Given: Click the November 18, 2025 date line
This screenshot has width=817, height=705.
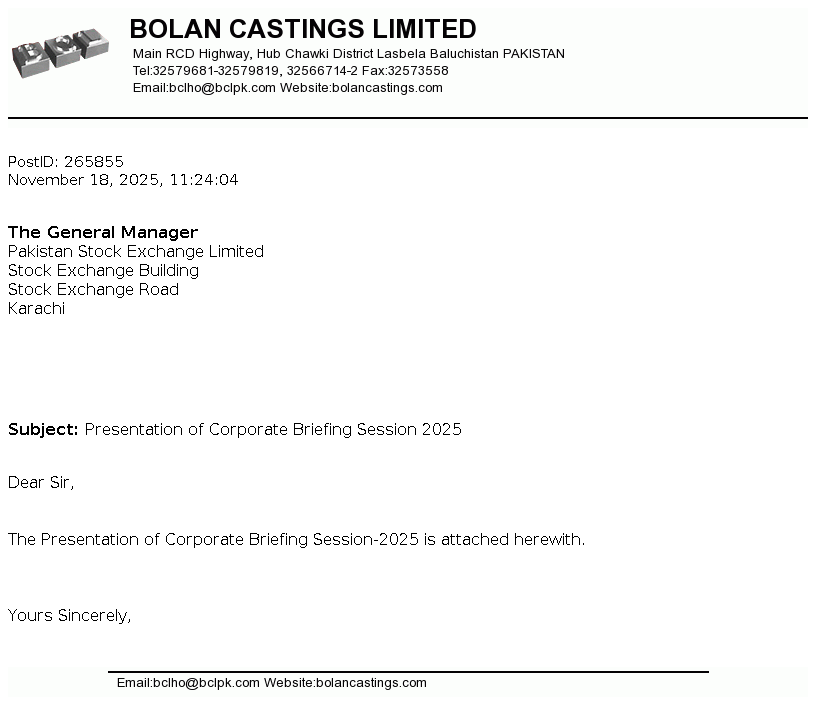Looking at the screenshot, I should pos(123,180).
